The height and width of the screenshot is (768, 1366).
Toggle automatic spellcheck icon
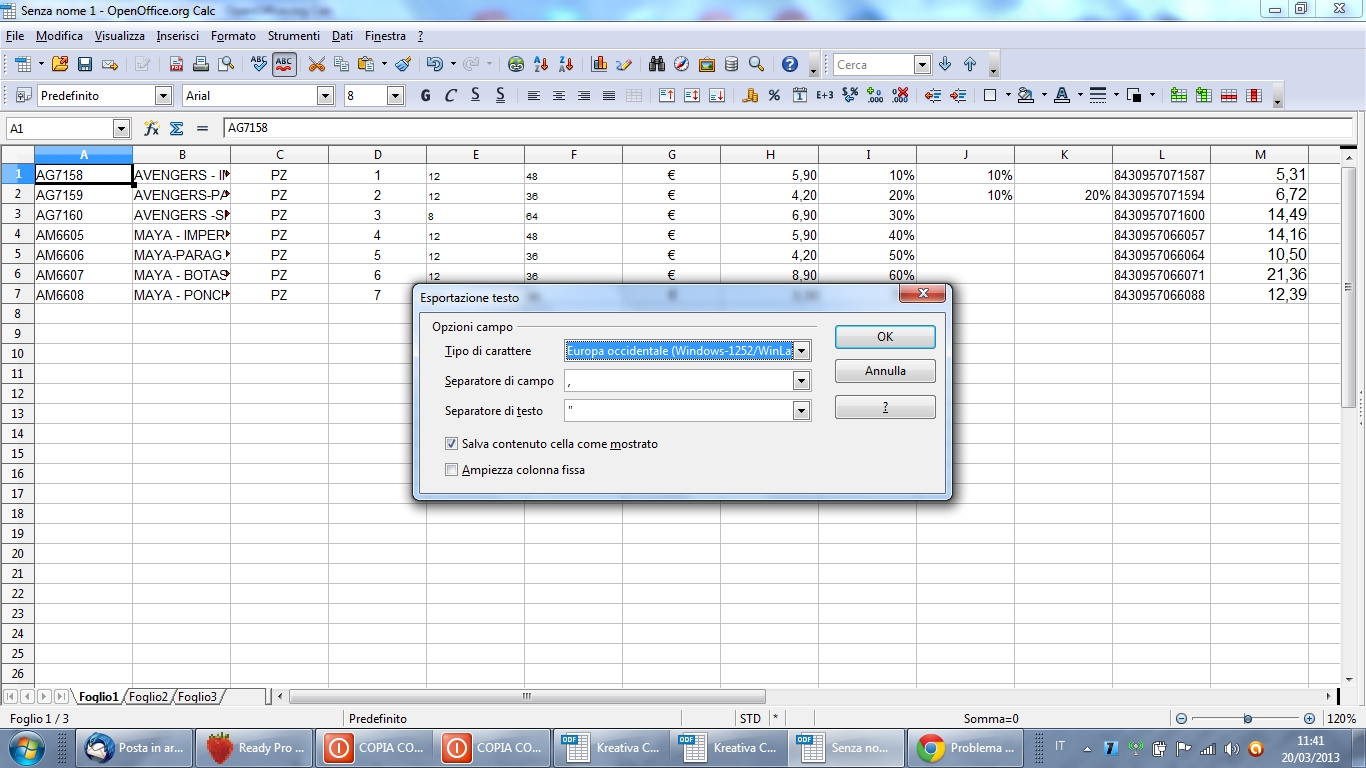pos(284,65)
